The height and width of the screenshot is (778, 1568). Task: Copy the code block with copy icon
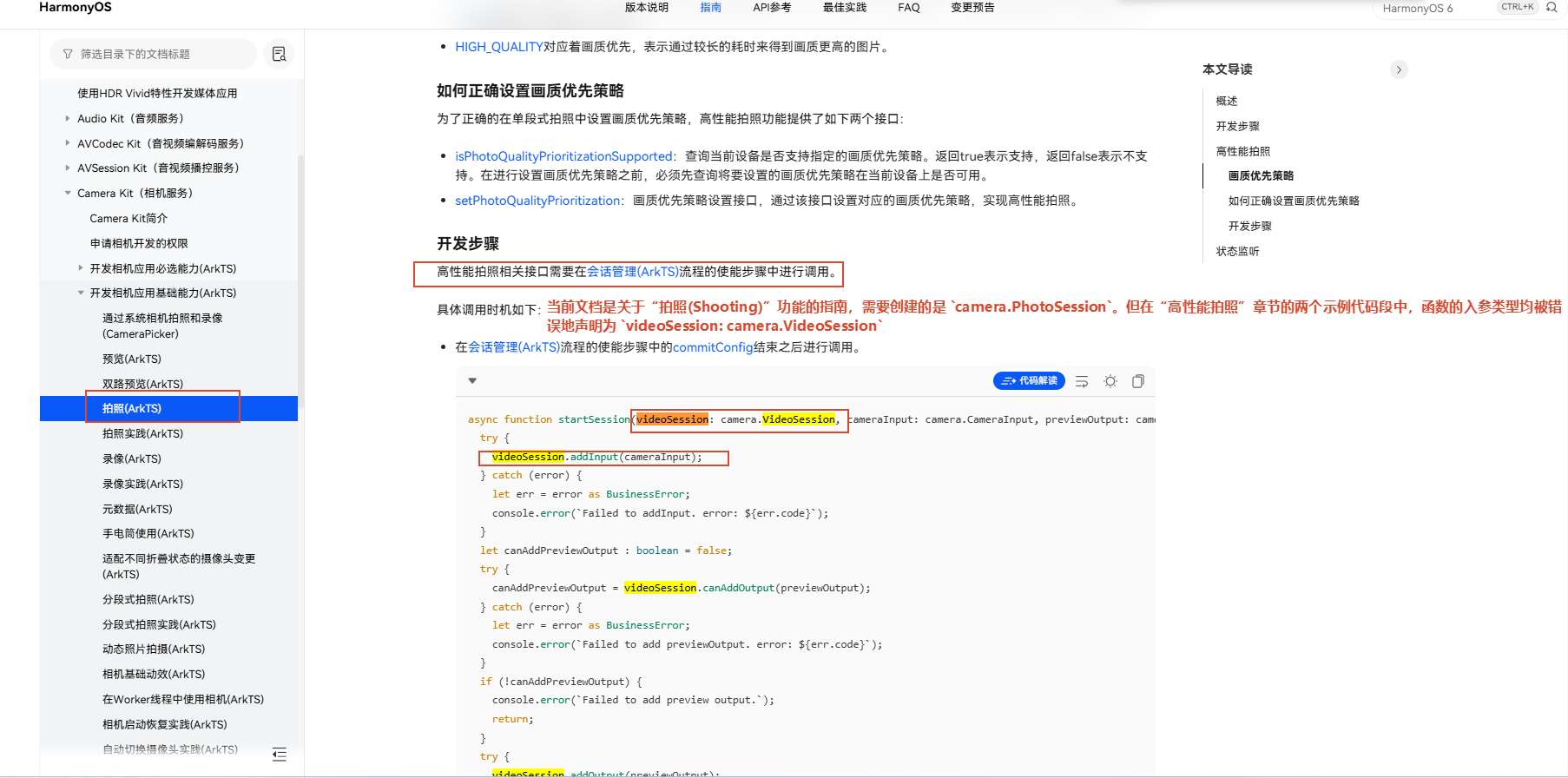point(1138,381)
